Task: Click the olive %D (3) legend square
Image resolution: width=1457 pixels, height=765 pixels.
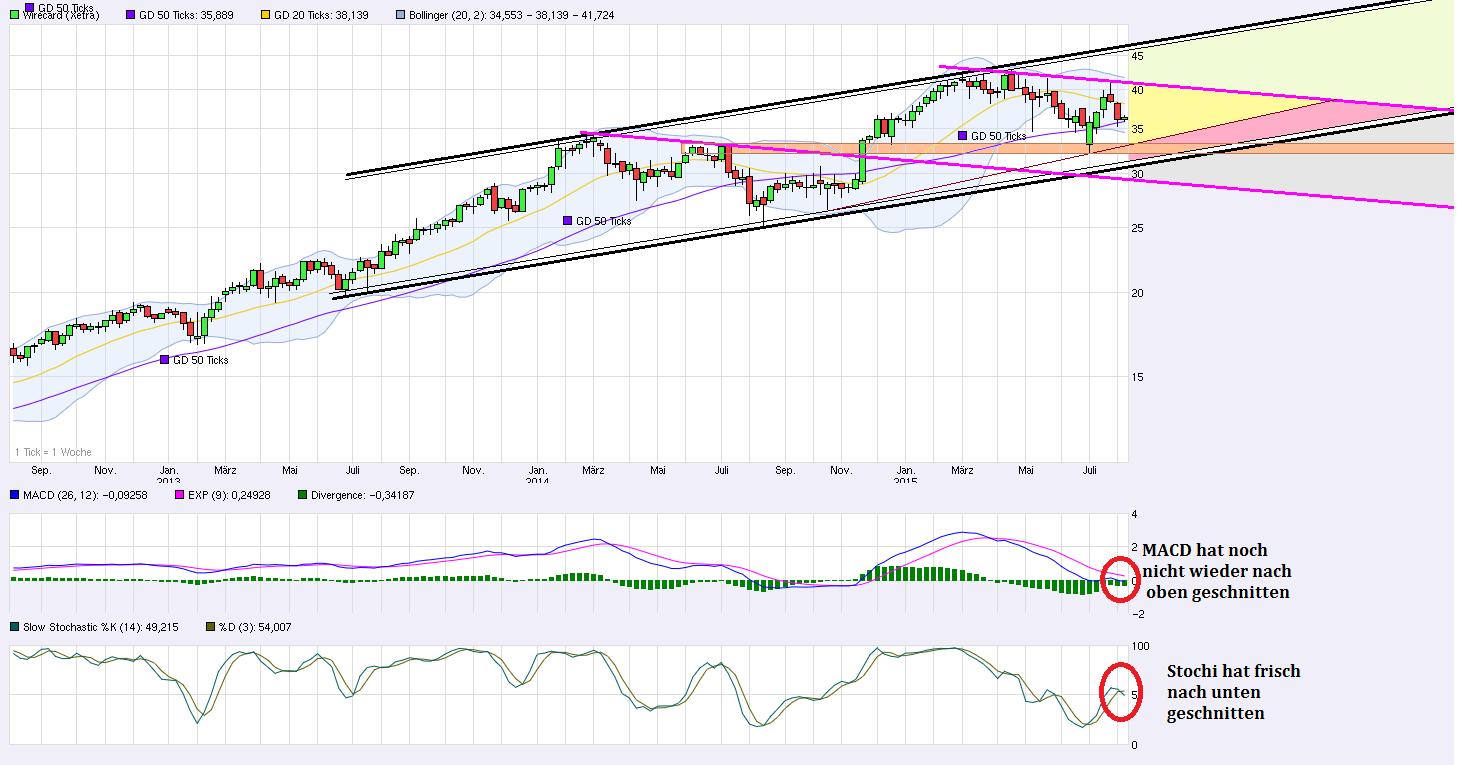Action: pos(210,625)
